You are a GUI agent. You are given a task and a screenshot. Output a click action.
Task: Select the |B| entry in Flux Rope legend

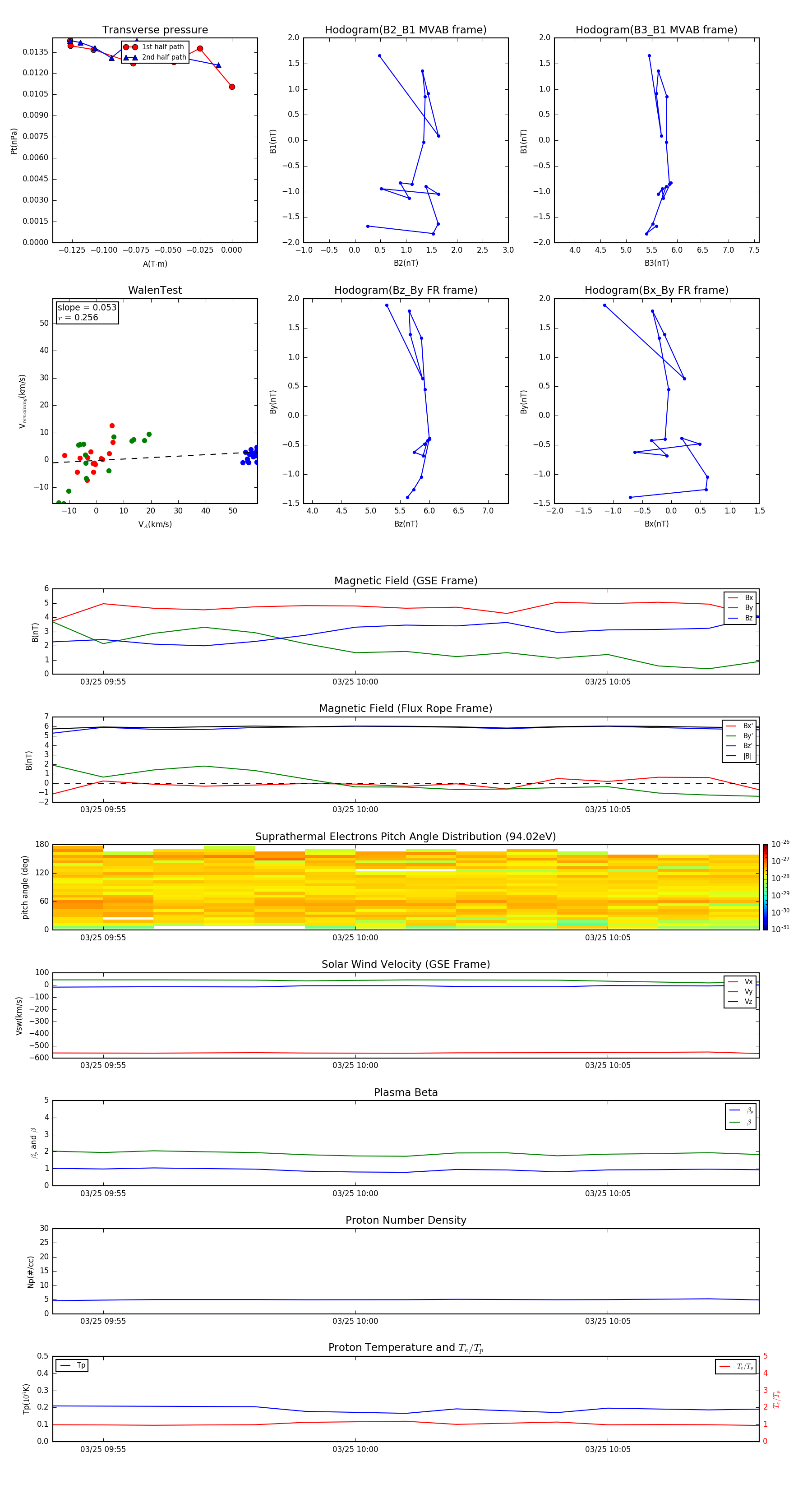[739, 757]
